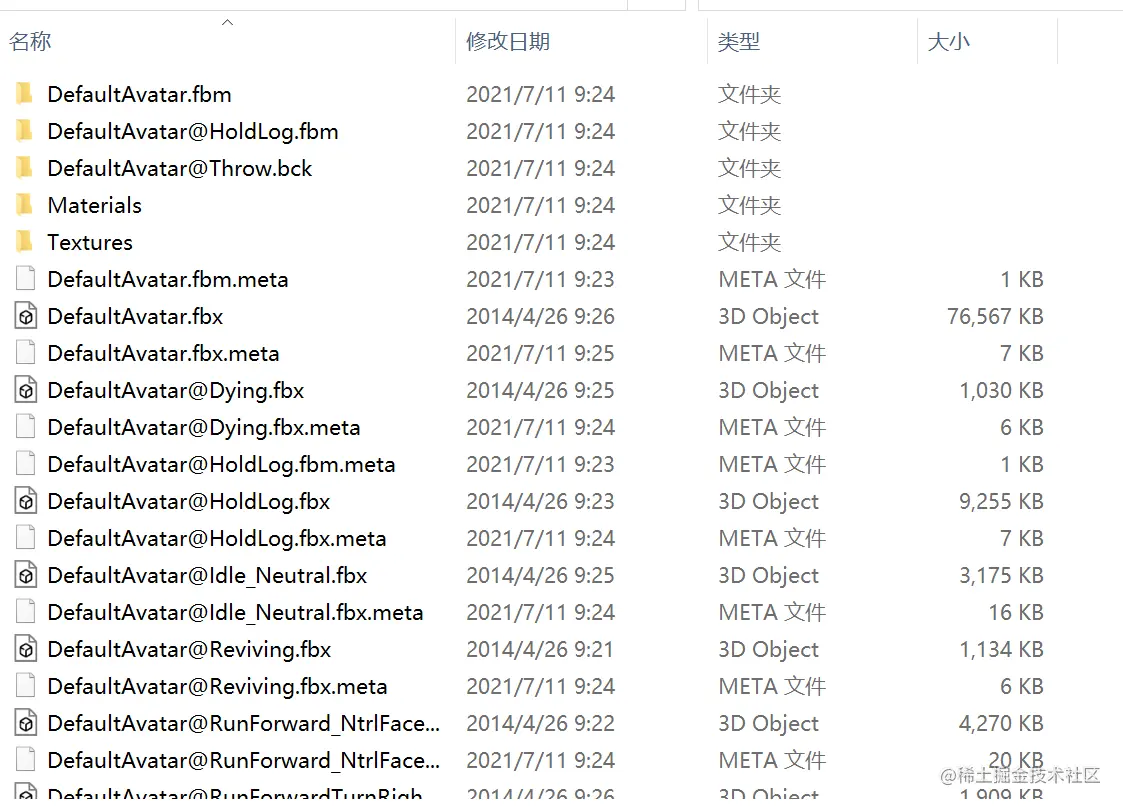Click the DefaultAvatar@Reviving.fbx.meta file icon

tap(25, 686)
